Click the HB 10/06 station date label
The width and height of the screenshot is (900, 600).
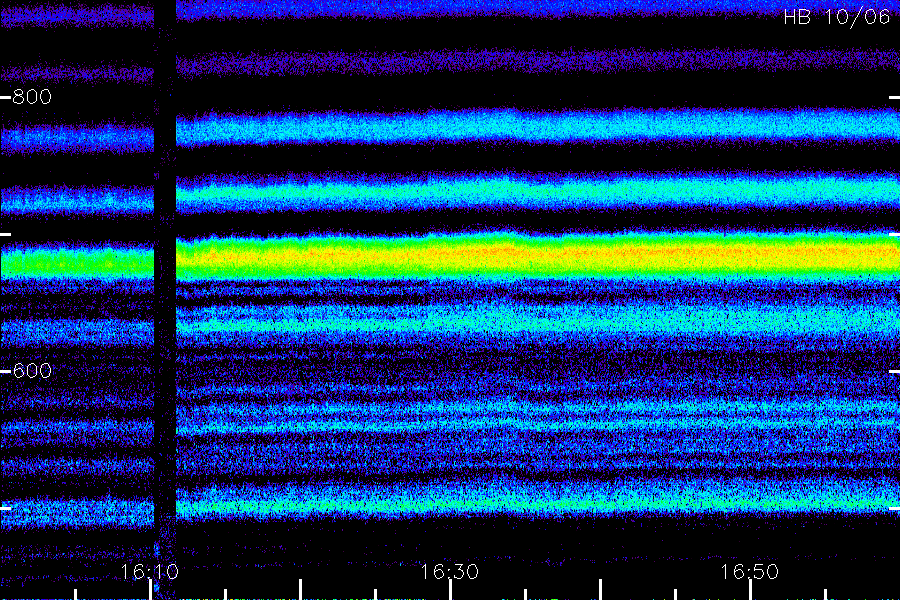pos(836,17)
